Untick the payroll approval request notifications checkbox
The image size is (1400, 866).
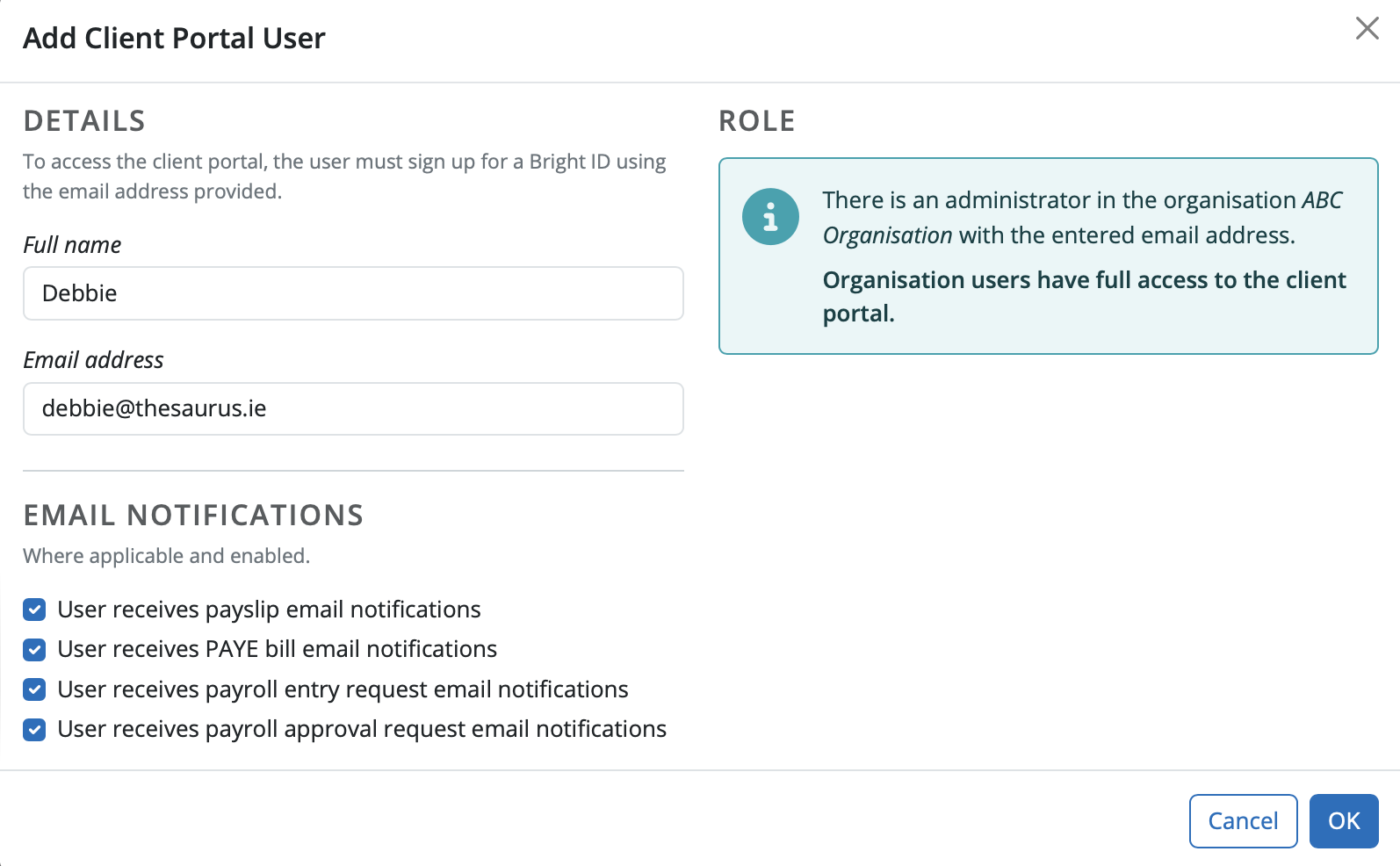click(x=34, y=730)
